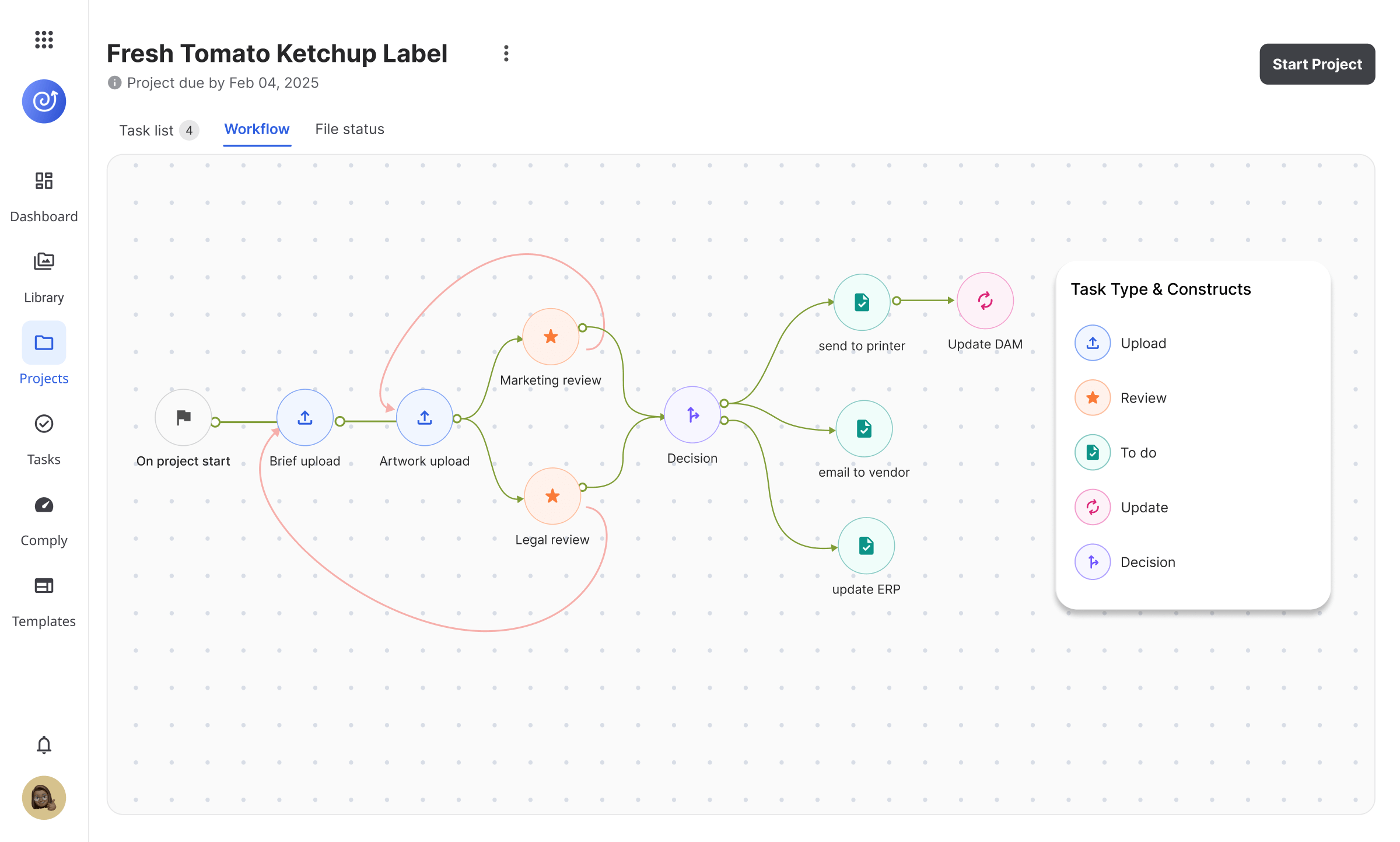Click the project due date info icon

coord(114,83)
